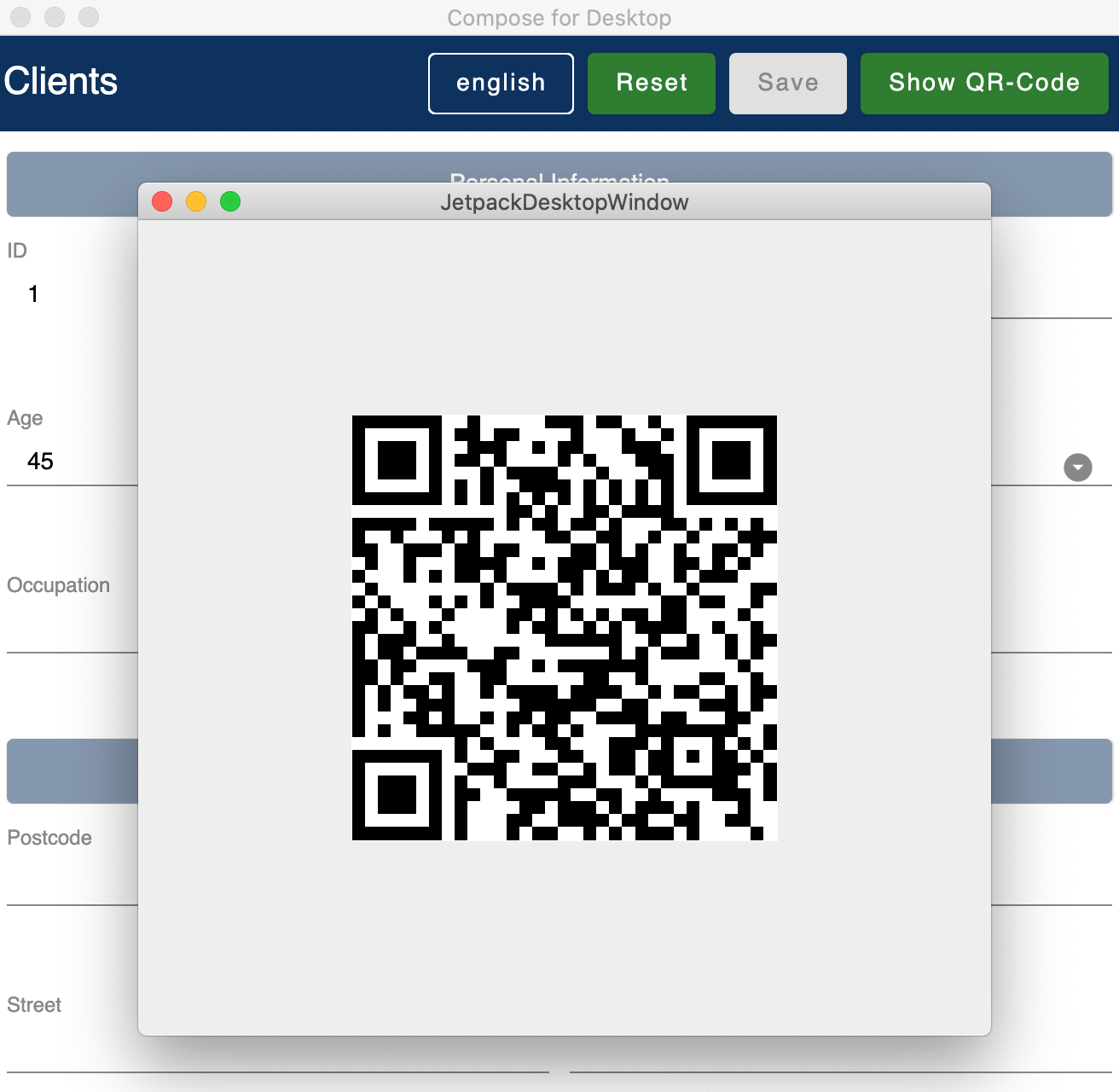The image size is (1119, 1092).
Task: Close the JetpackDesktopWindow with its red button
Action: click(x=162, y=201)
